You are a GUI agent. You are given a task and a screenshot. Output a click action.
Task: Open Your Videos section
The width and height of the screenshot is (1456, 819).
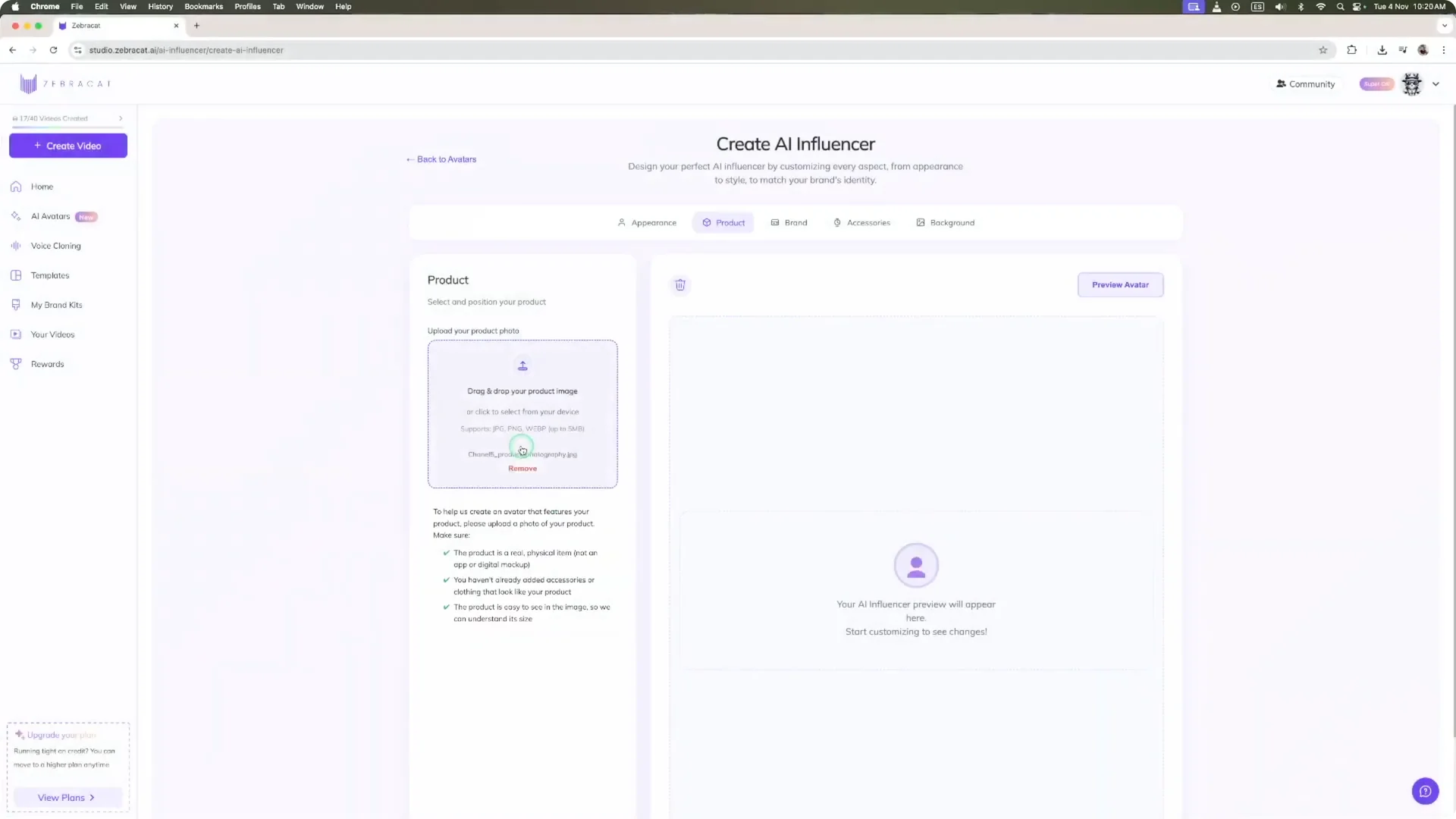(52, 334)
